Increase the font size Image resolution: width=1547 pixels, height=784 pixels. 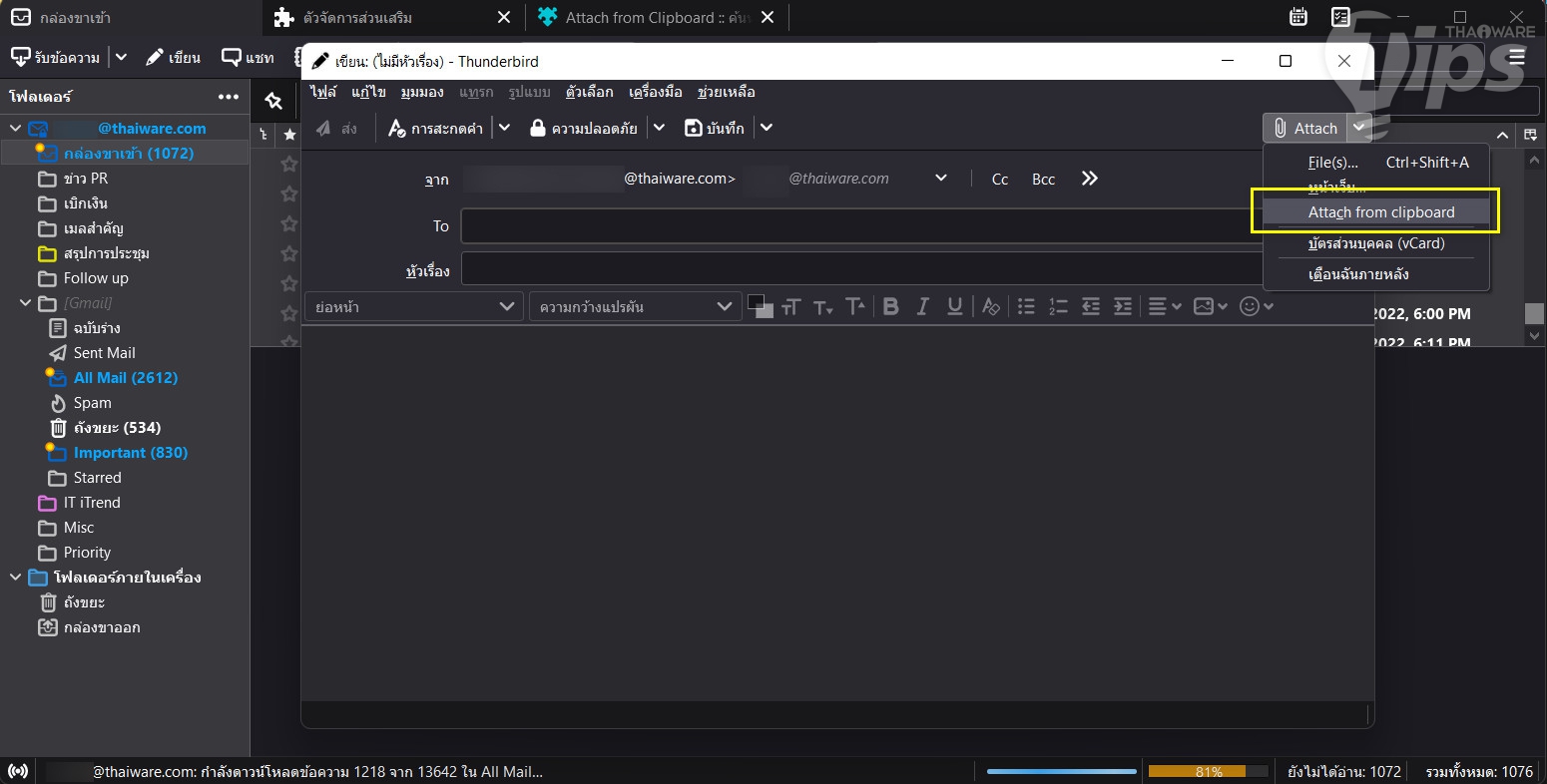(x=855, y=307)
